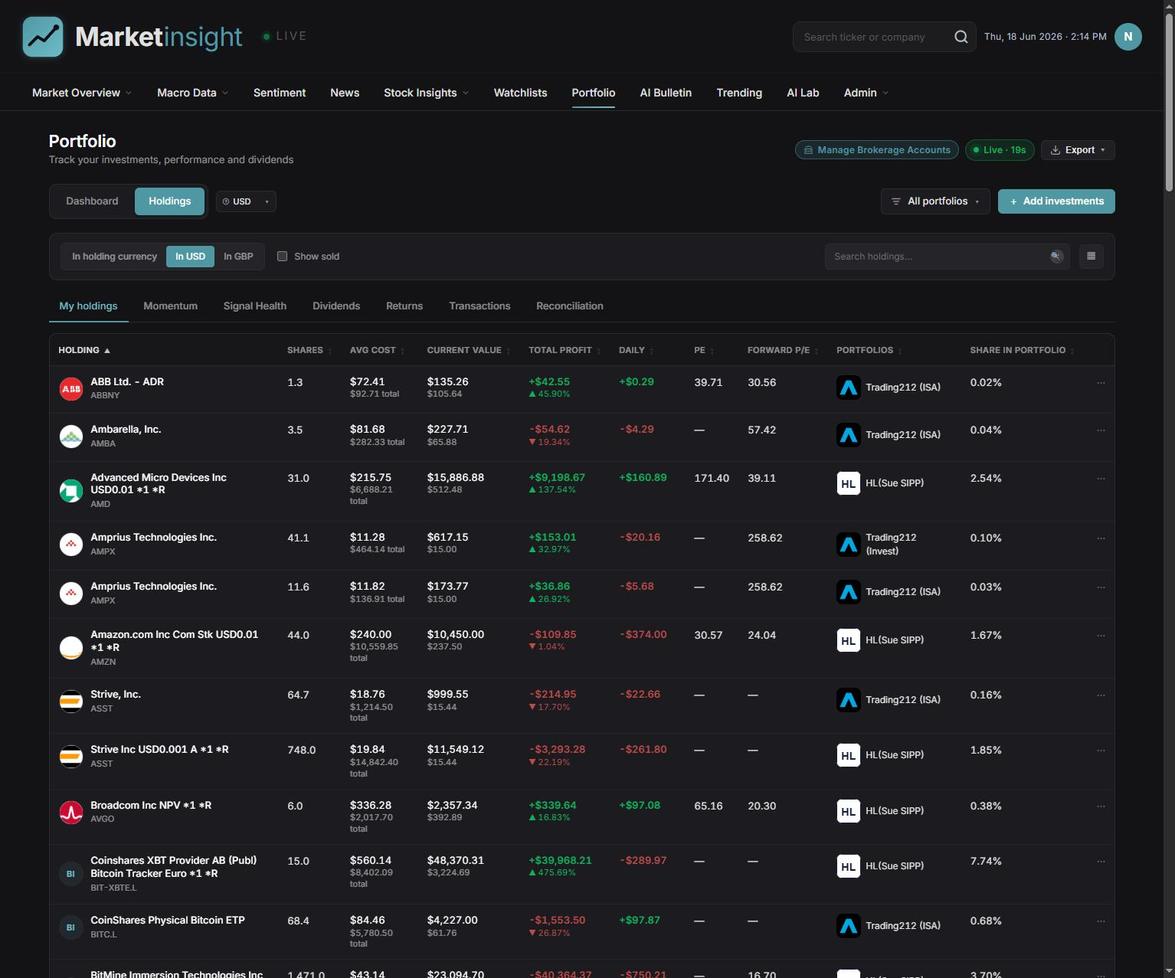Click the Coinshares XBT Provider BI icon
The image size is (1175, 978).
click(71, 873)
